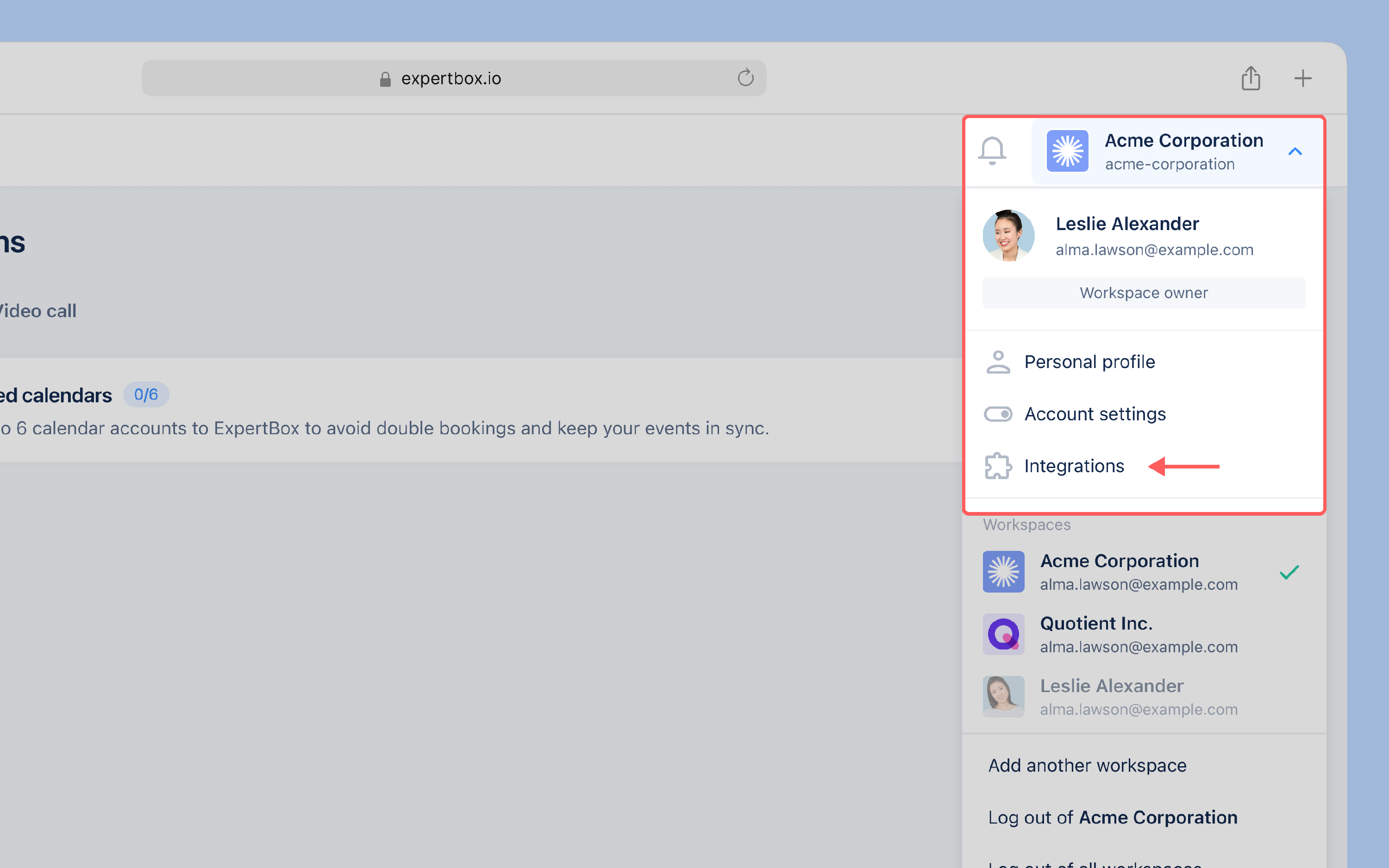Click the Quotient Inc. workspace logo

[x=1003, y=634]
